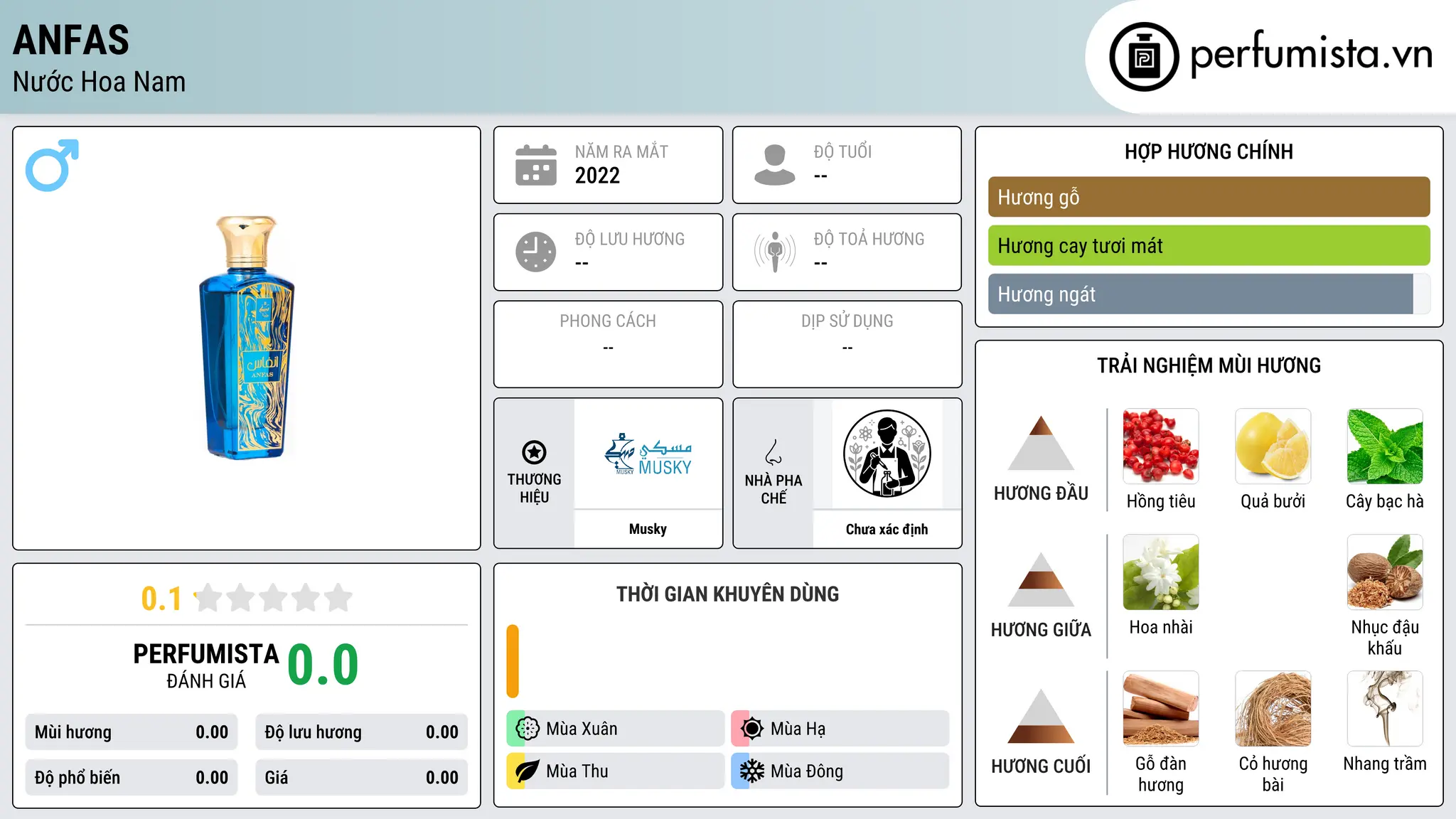Click the Hương cuối pyramid icon
This screenshot has height=819, width=1456.
tap(1041, 716)
